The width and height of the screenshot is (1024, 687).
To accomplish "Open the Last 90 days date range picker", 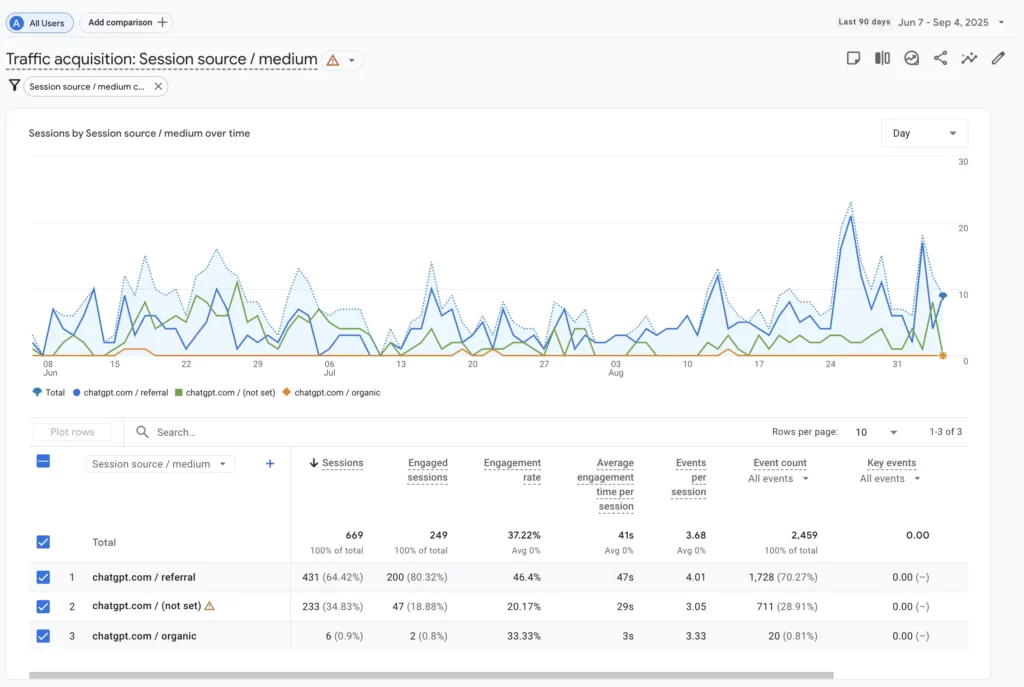I will click(920, 22).
